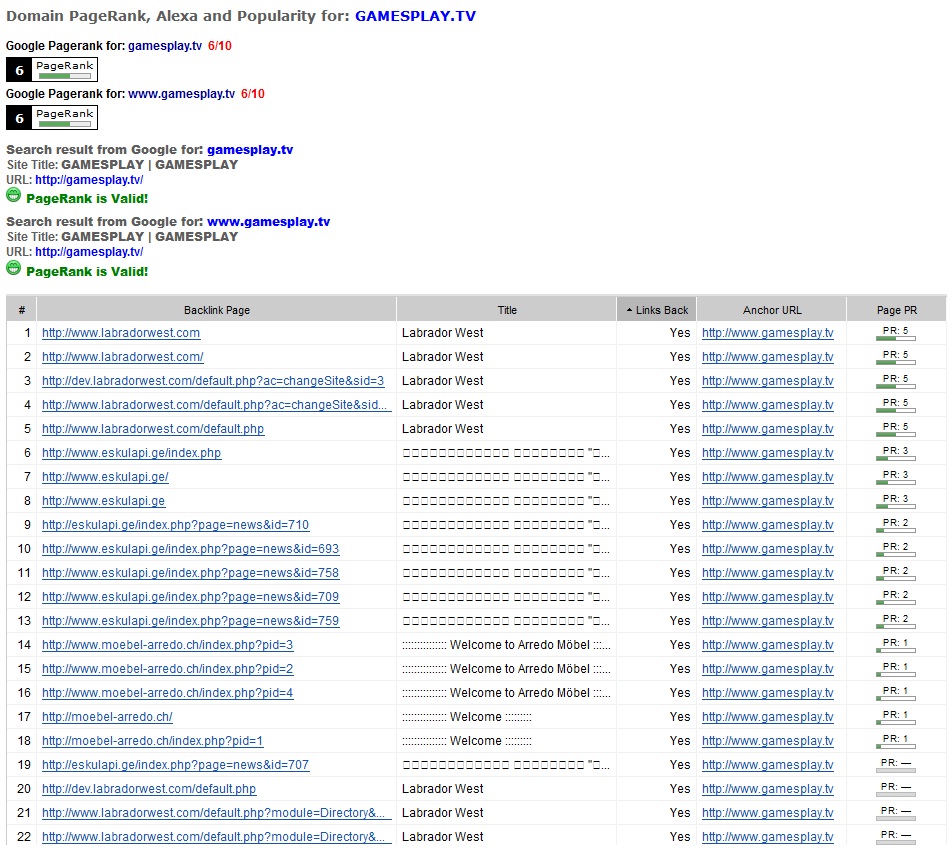Click the PageRank 6 badge for gamesplay.tv

coord(52,70)
